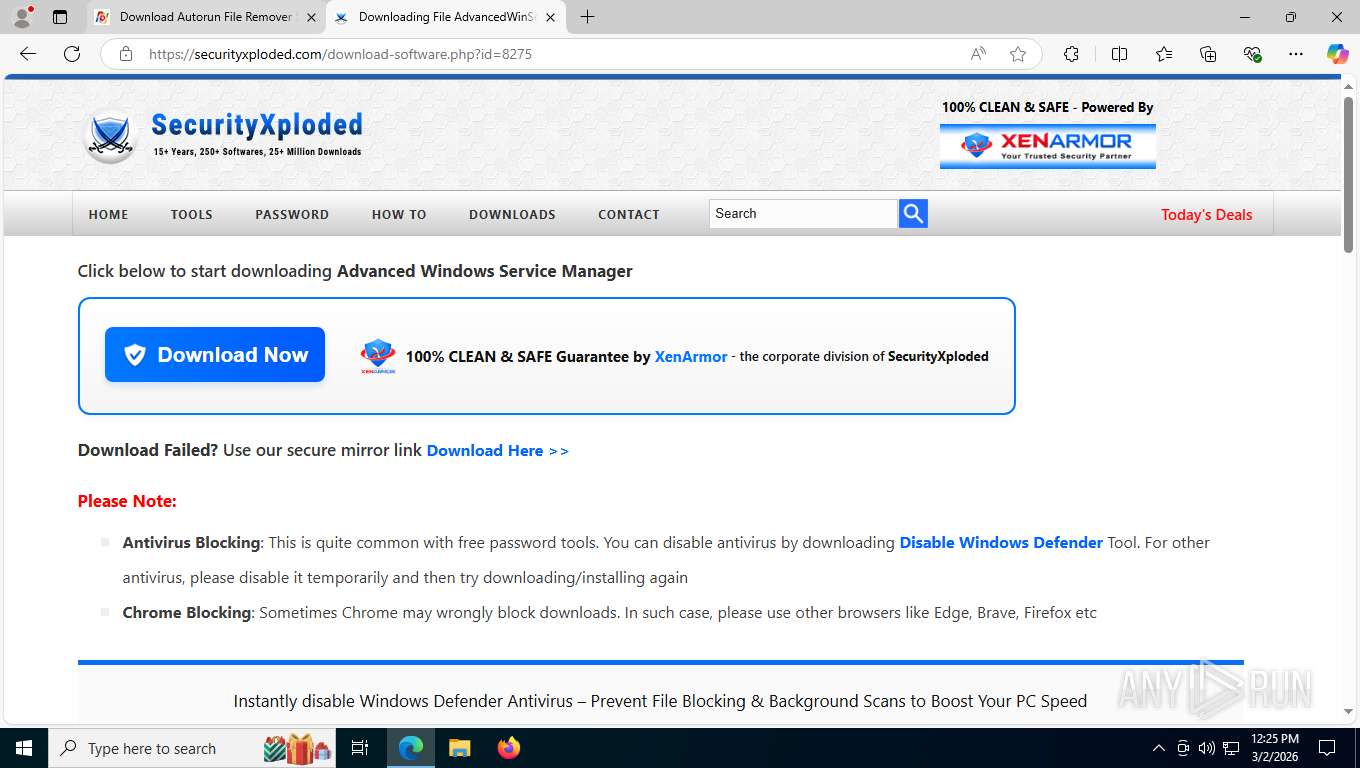Open DOWNLOADS menu item
The height and width of the screenshot is (768, 1360).
coord(512,214)
